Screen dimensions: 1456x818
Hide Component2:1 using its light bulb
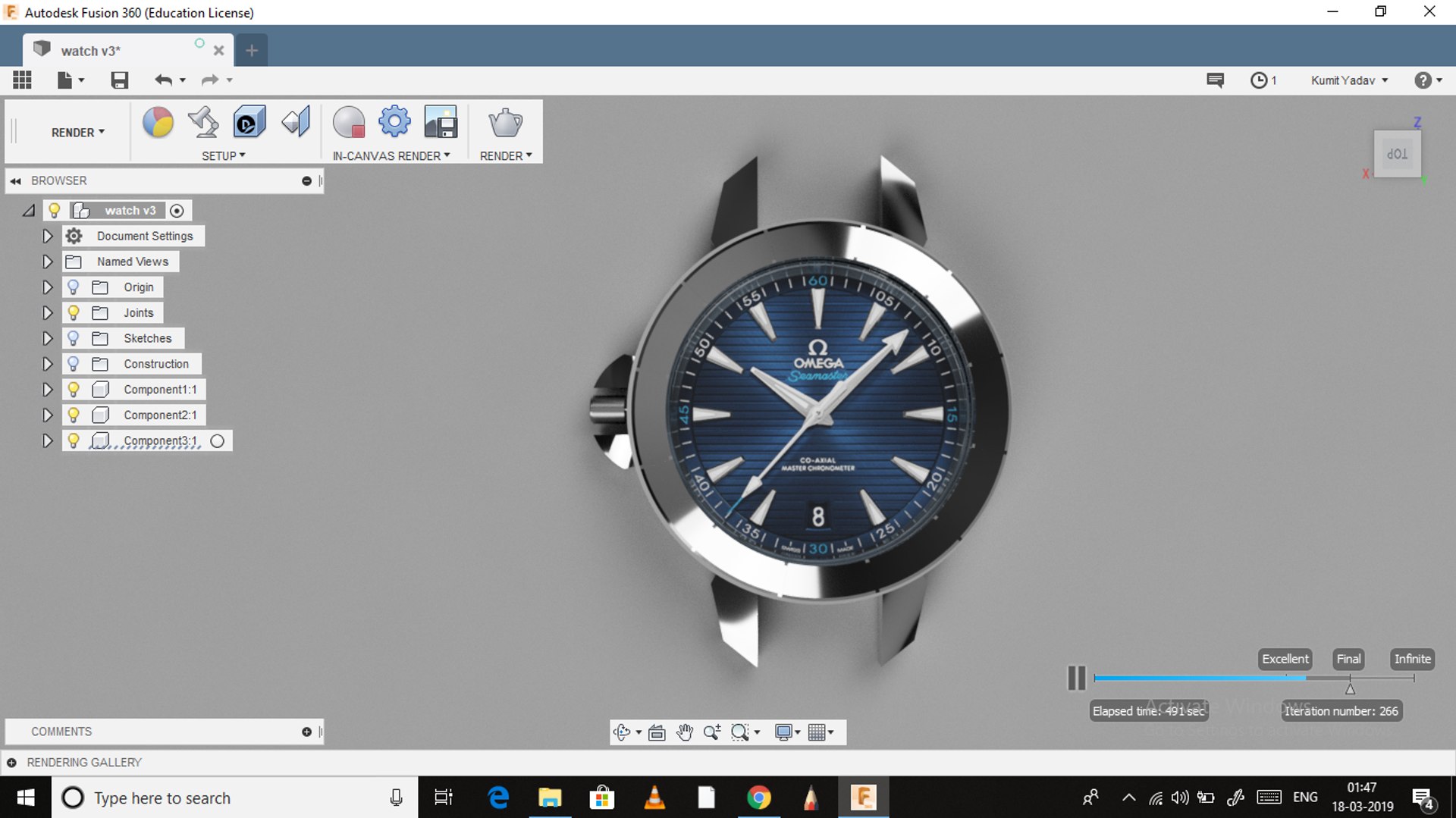(x=74, y=415)
